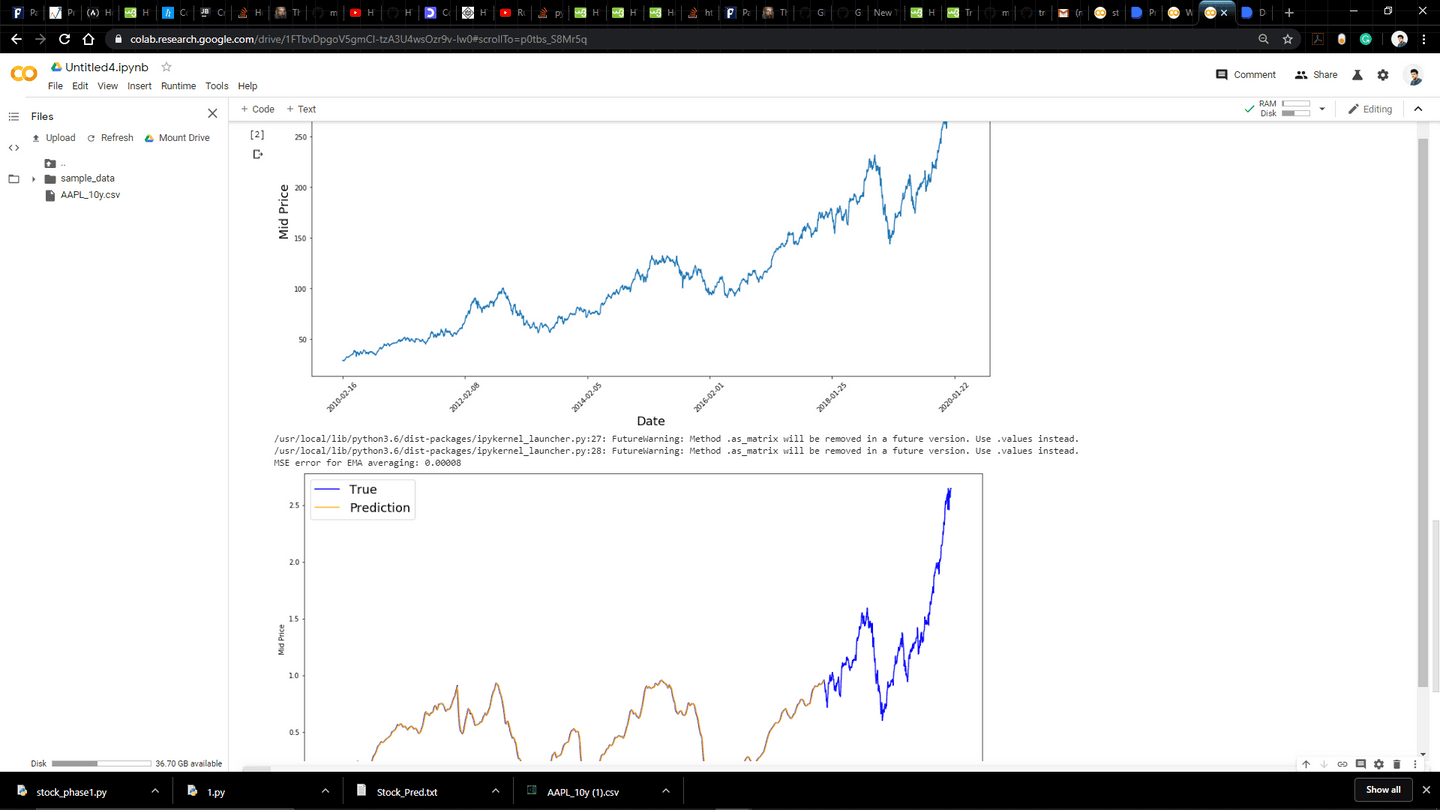This screenshot has width=1440, height=810.
Task: Open the Colab account avatar
Action: tap(1413, 75)
